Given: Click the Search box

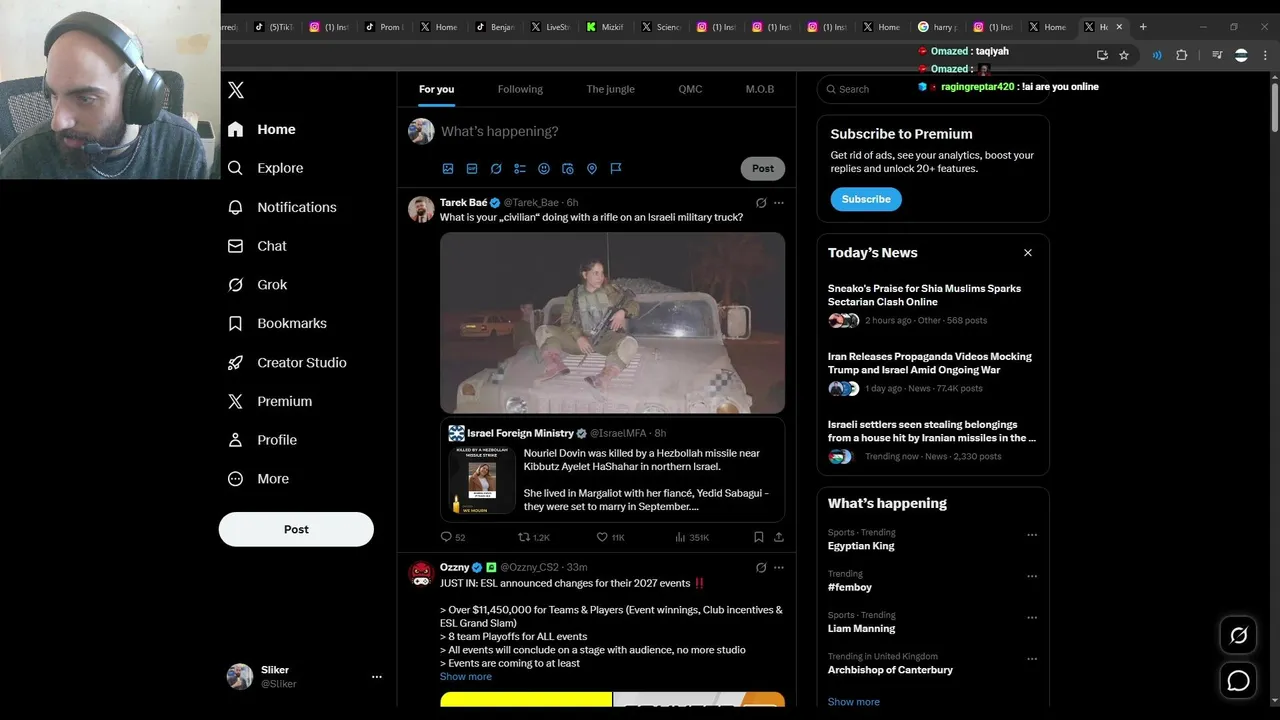Looking at the screenshot, I should [x=933, y=89].
